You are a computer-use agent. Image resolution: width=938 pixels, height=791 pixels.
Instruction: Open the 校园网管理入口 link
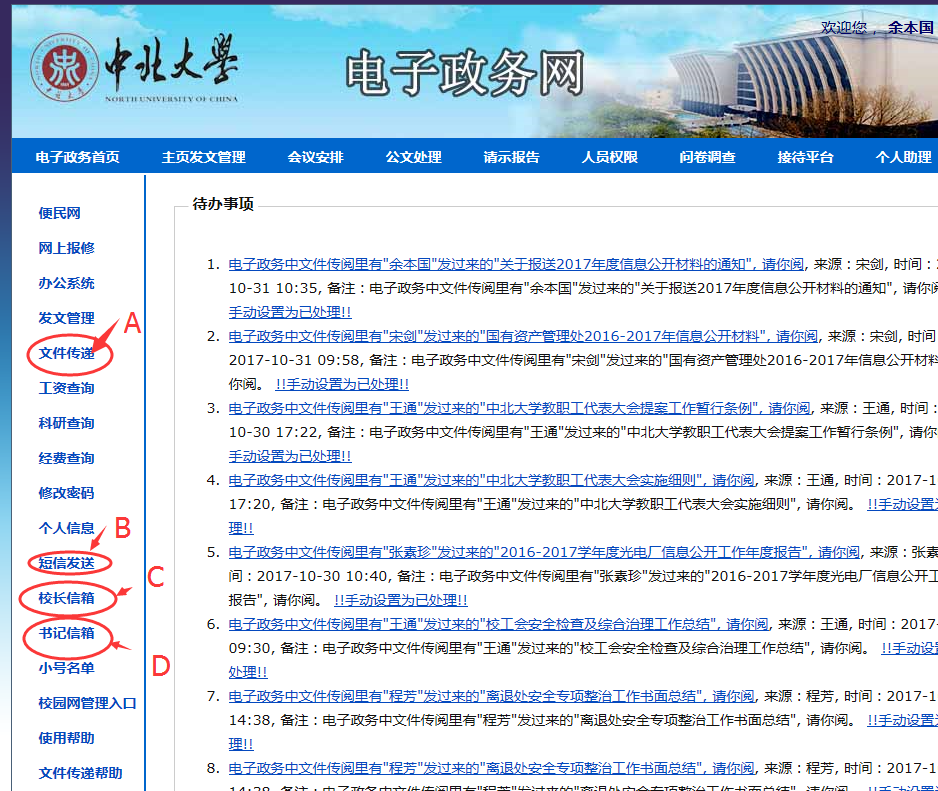tap(87, 703)
